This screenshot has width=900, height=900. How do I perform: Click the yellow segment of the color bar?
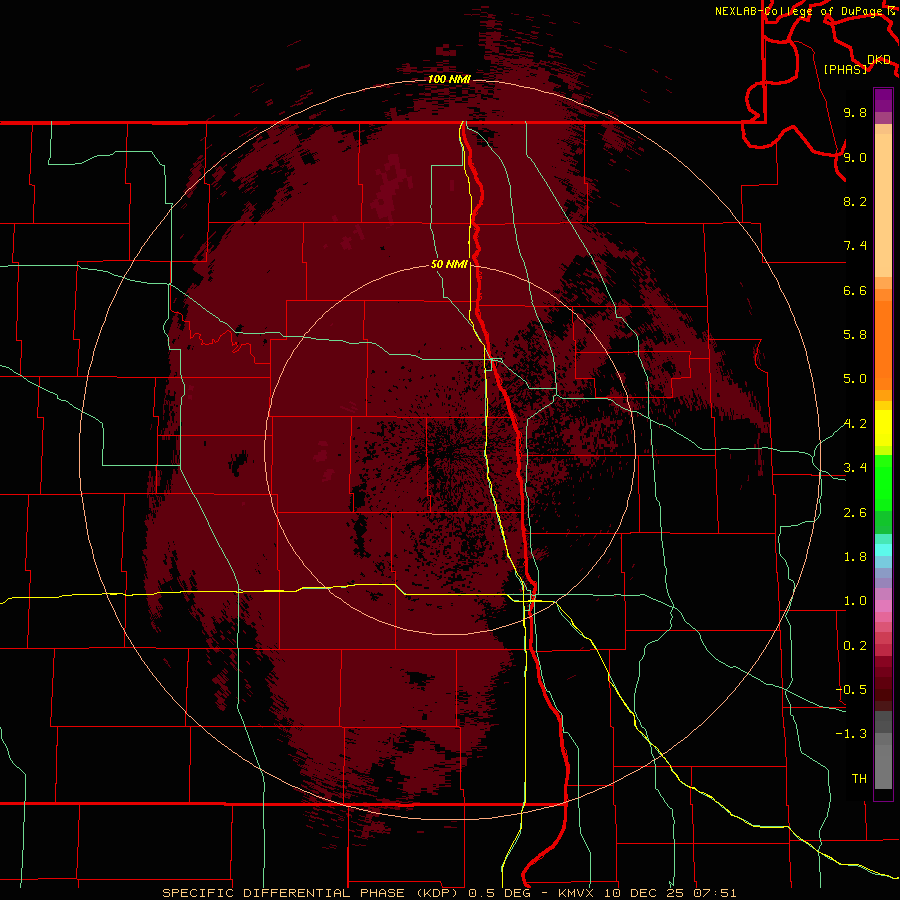[x=883, y=428]
